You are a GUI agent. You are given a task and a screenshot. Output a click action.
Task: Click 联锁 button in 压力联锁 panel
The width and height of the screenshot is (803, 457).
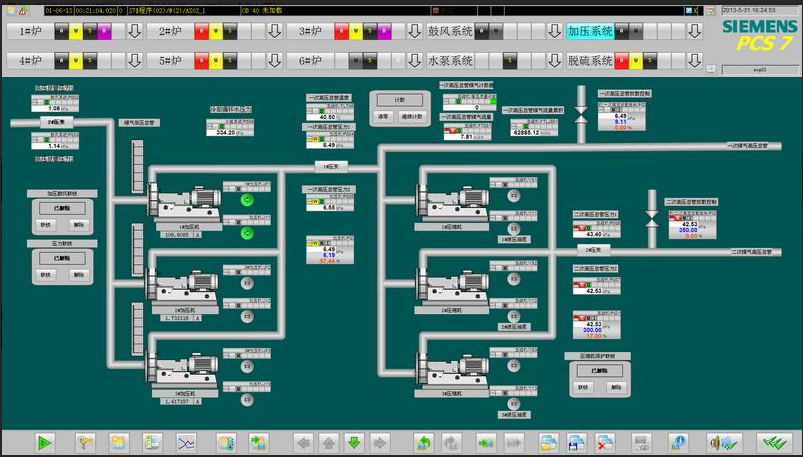point(46,275)
